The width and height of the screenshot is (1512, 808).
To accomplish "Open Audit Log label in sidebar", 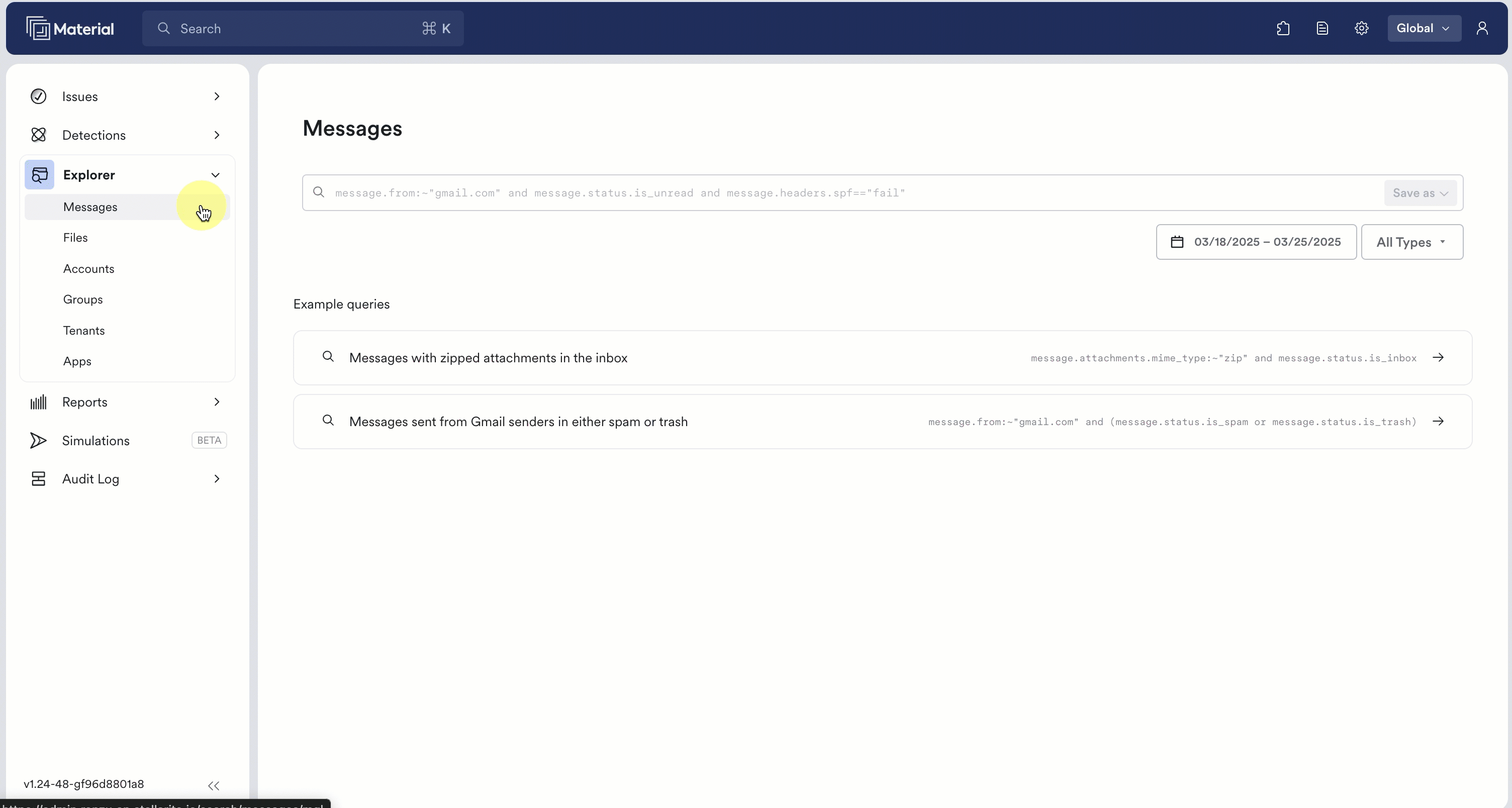I will [90, 479].
